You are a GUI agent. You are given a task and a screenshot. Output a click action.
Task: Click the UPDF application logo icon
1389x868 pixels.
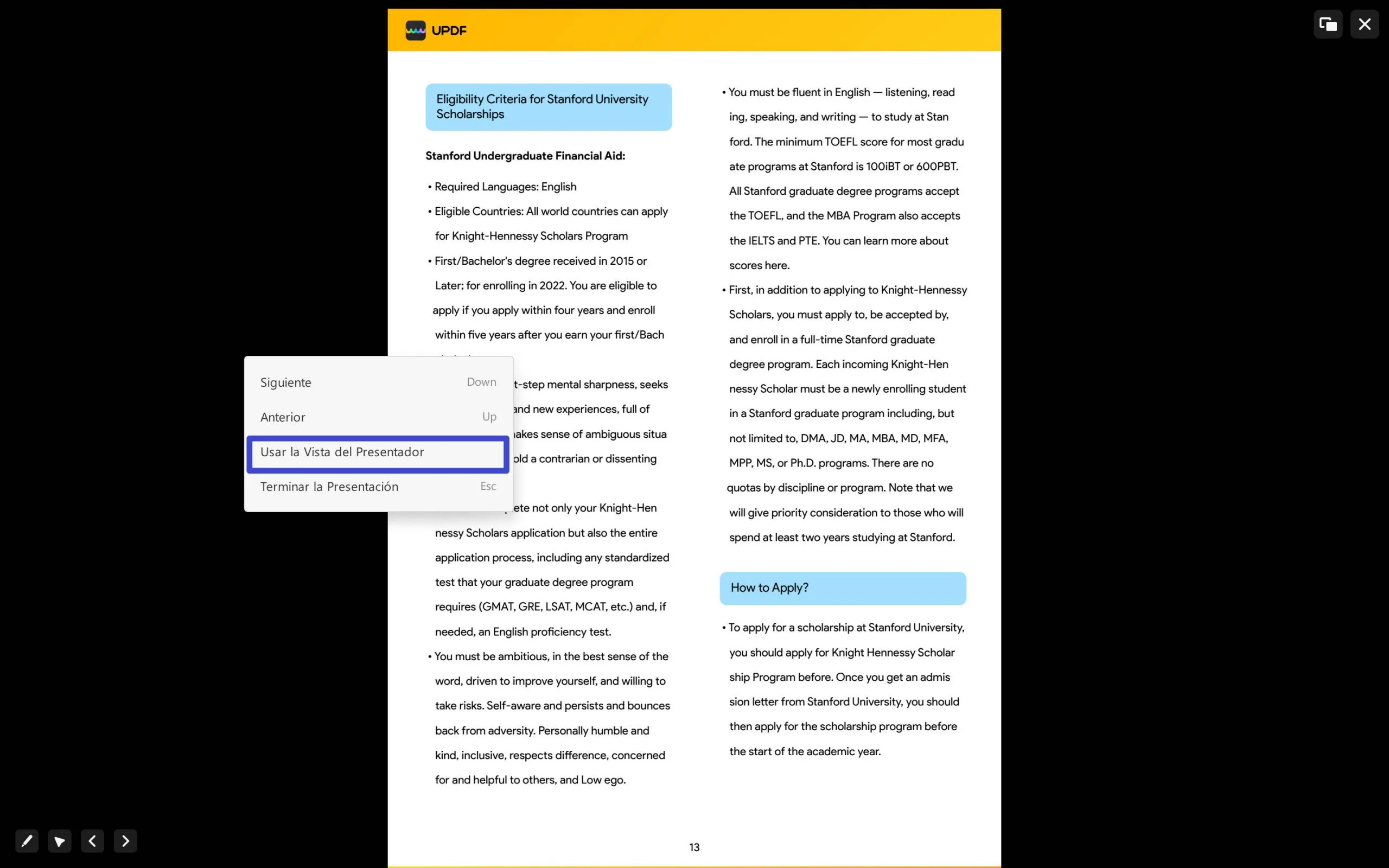pos(415,30)
